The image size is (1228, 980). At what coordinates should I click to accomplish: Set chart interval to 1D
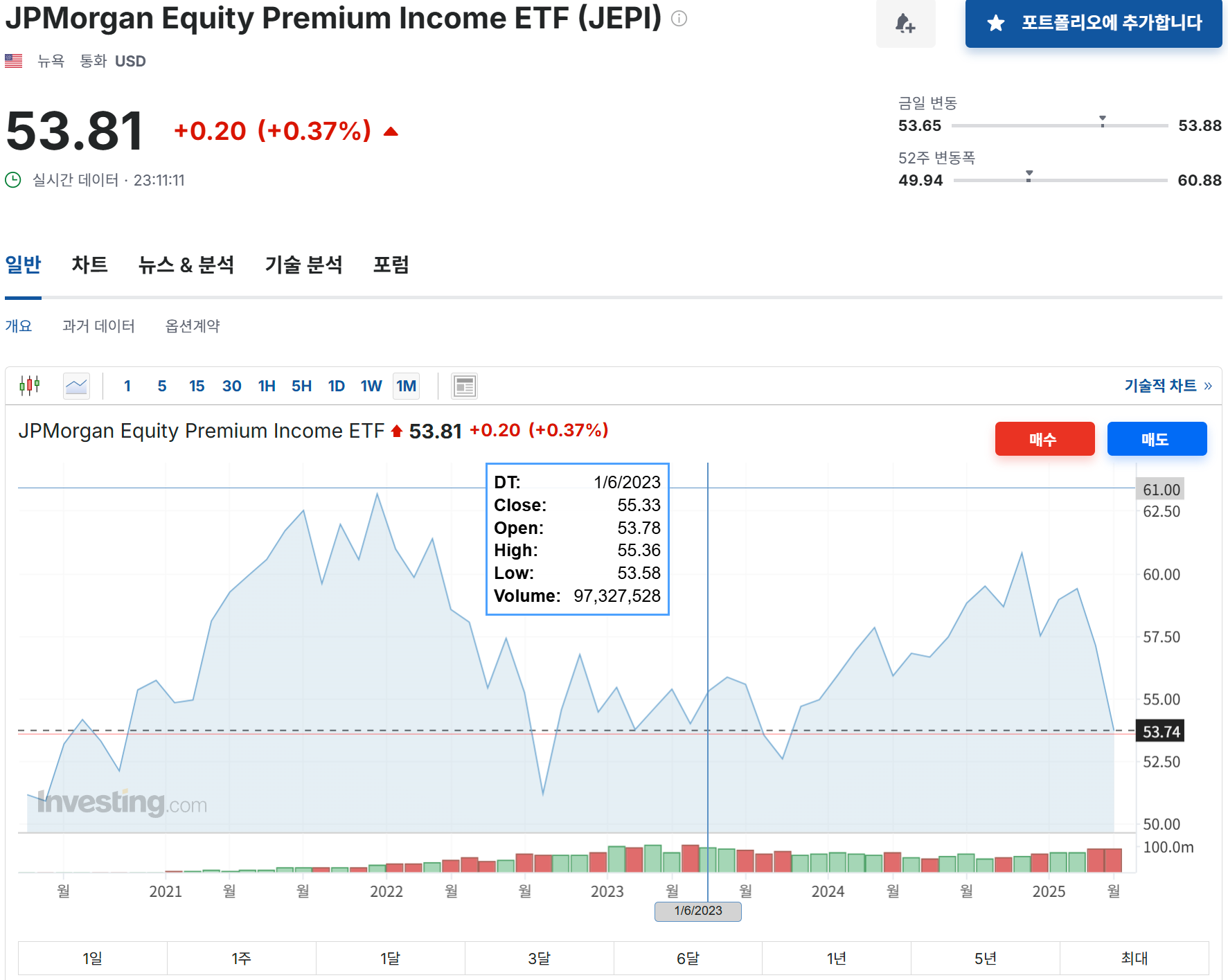(x=337, y=386)
